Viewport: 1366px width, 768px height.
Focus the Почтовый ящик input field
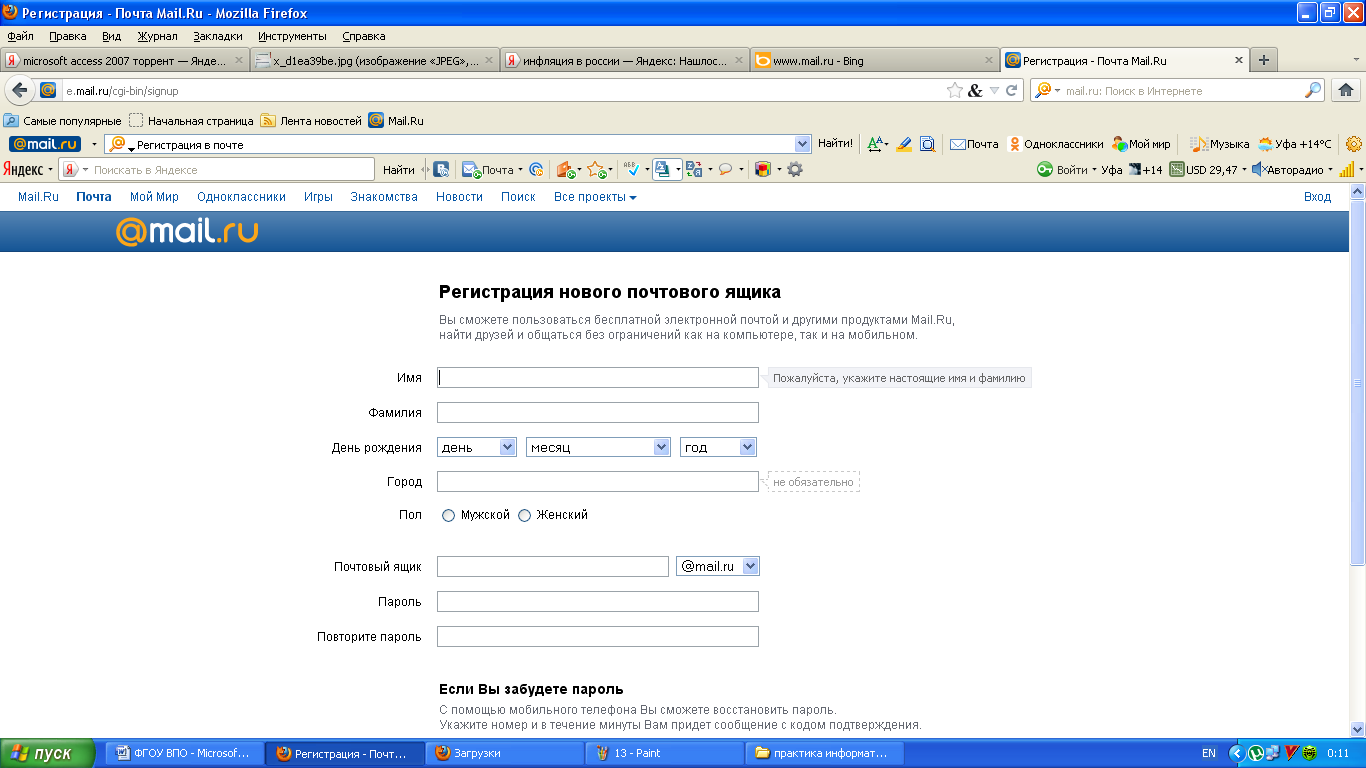pos(553,566)
